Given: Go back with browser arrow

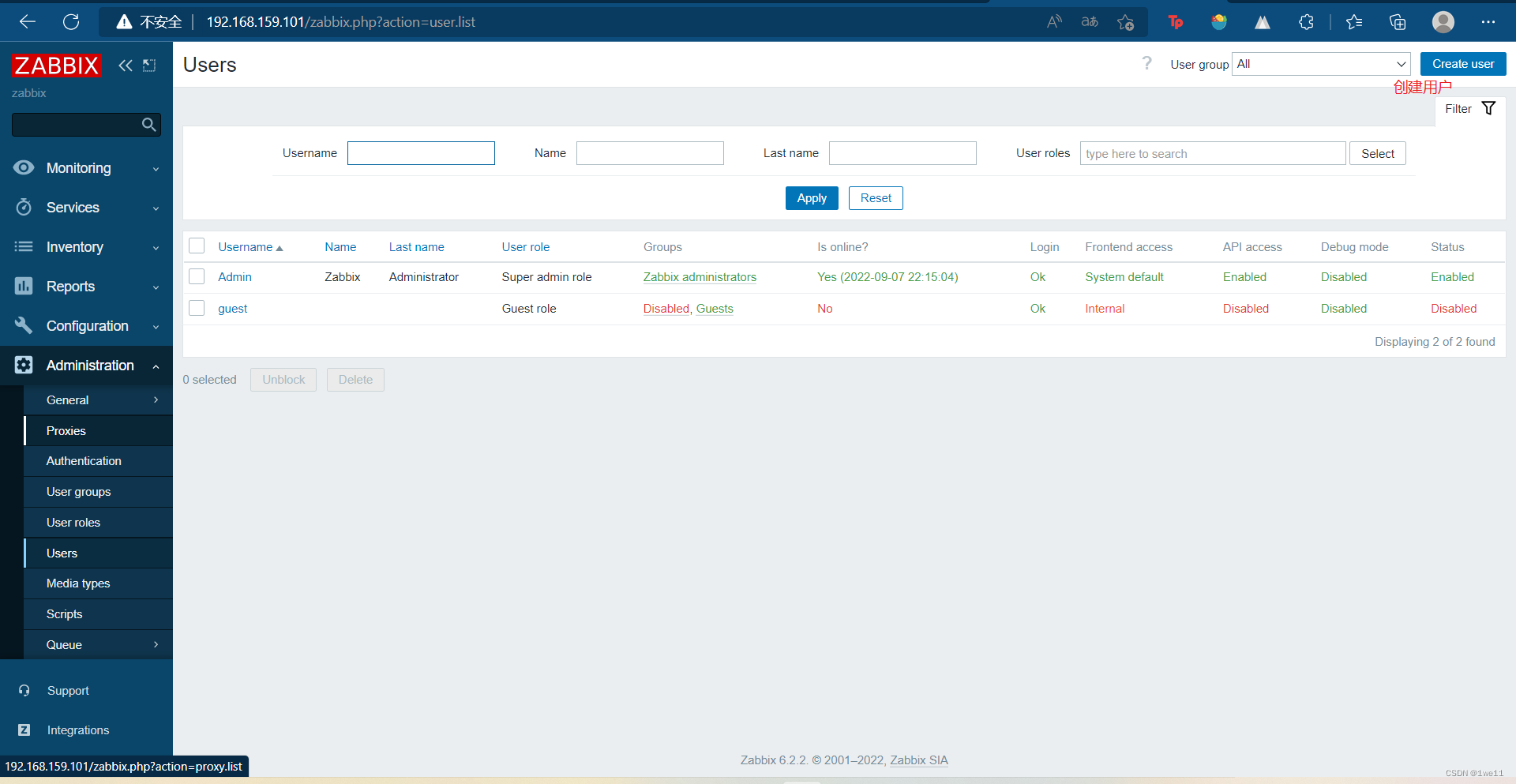Looking at the screenshot, I should coord(28,22).
